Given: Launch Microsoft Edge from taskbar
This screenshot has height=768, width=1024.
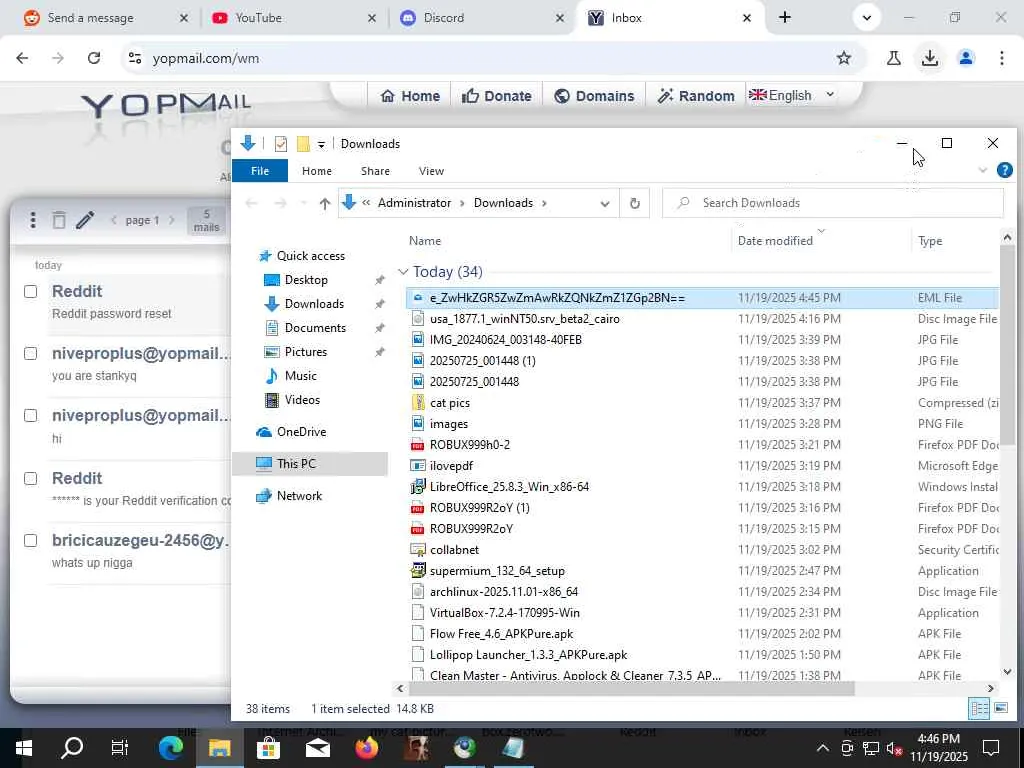Looking at the screenshot, I should click(171, 748).
